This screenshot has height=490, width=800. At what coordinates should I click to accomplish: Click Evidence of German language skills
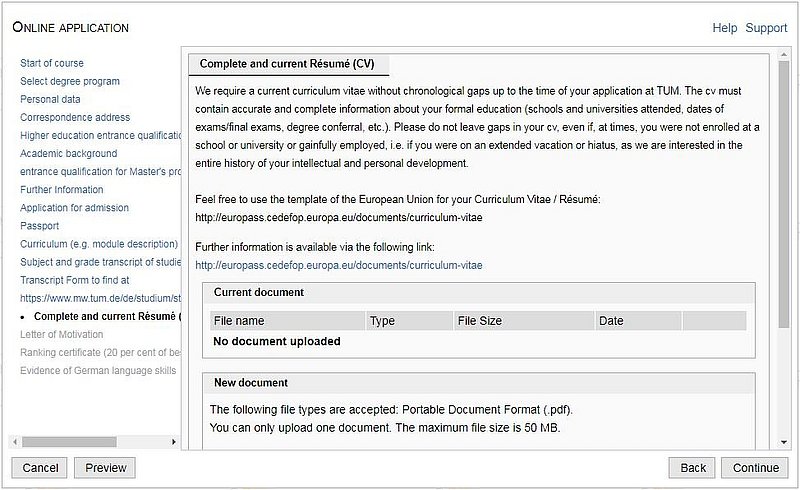(x=98, y=371)
